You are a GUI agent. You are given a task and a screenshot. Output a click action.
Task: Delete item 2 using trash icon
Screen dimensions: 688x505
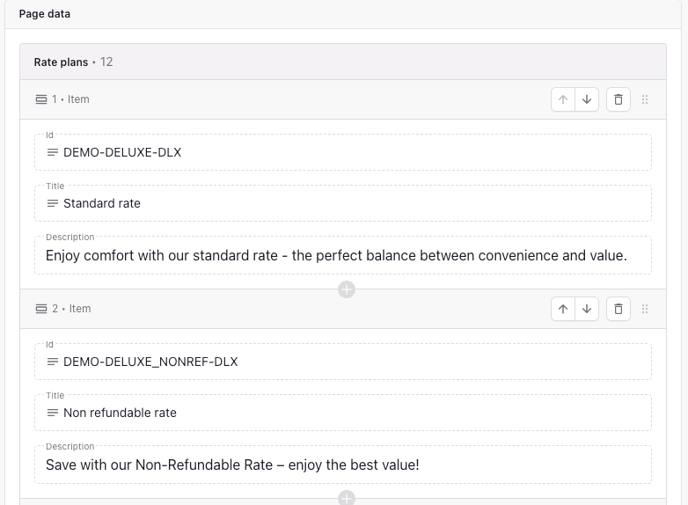(618, 309)
